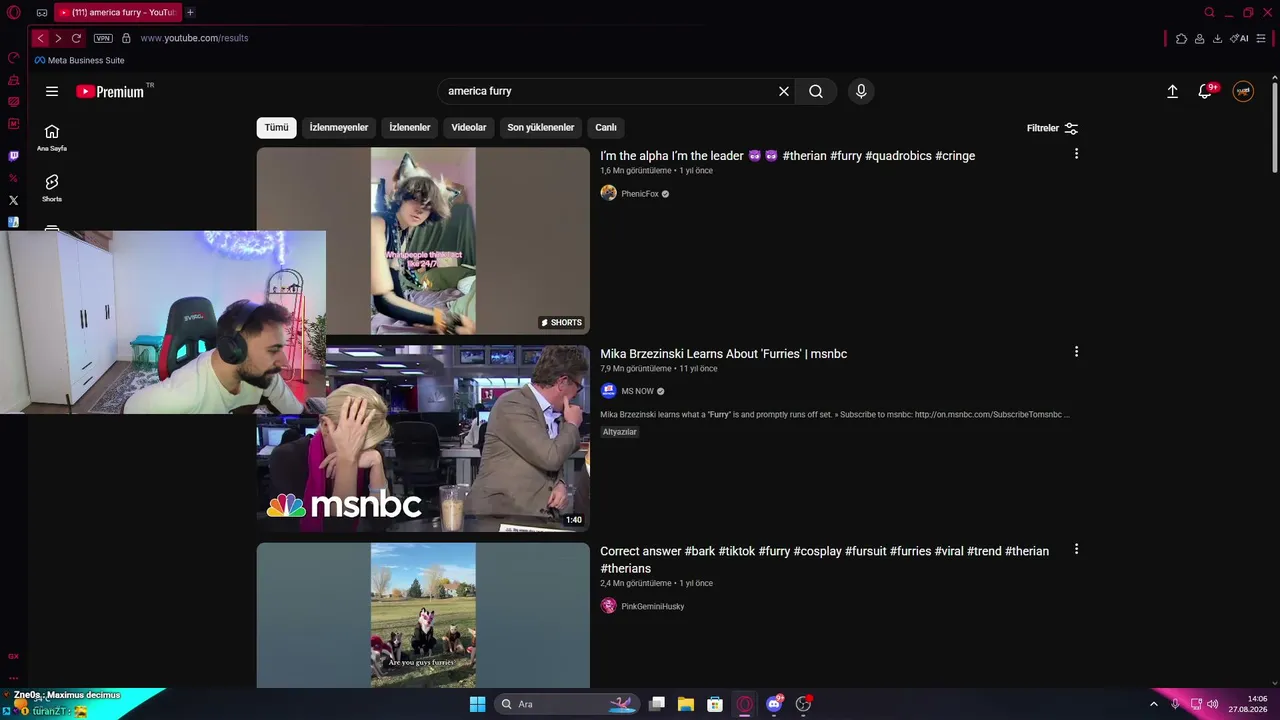Click the taskbar 'Ara' search box
The height and width of the screenshot is (720, 1280).
point(567,704)
